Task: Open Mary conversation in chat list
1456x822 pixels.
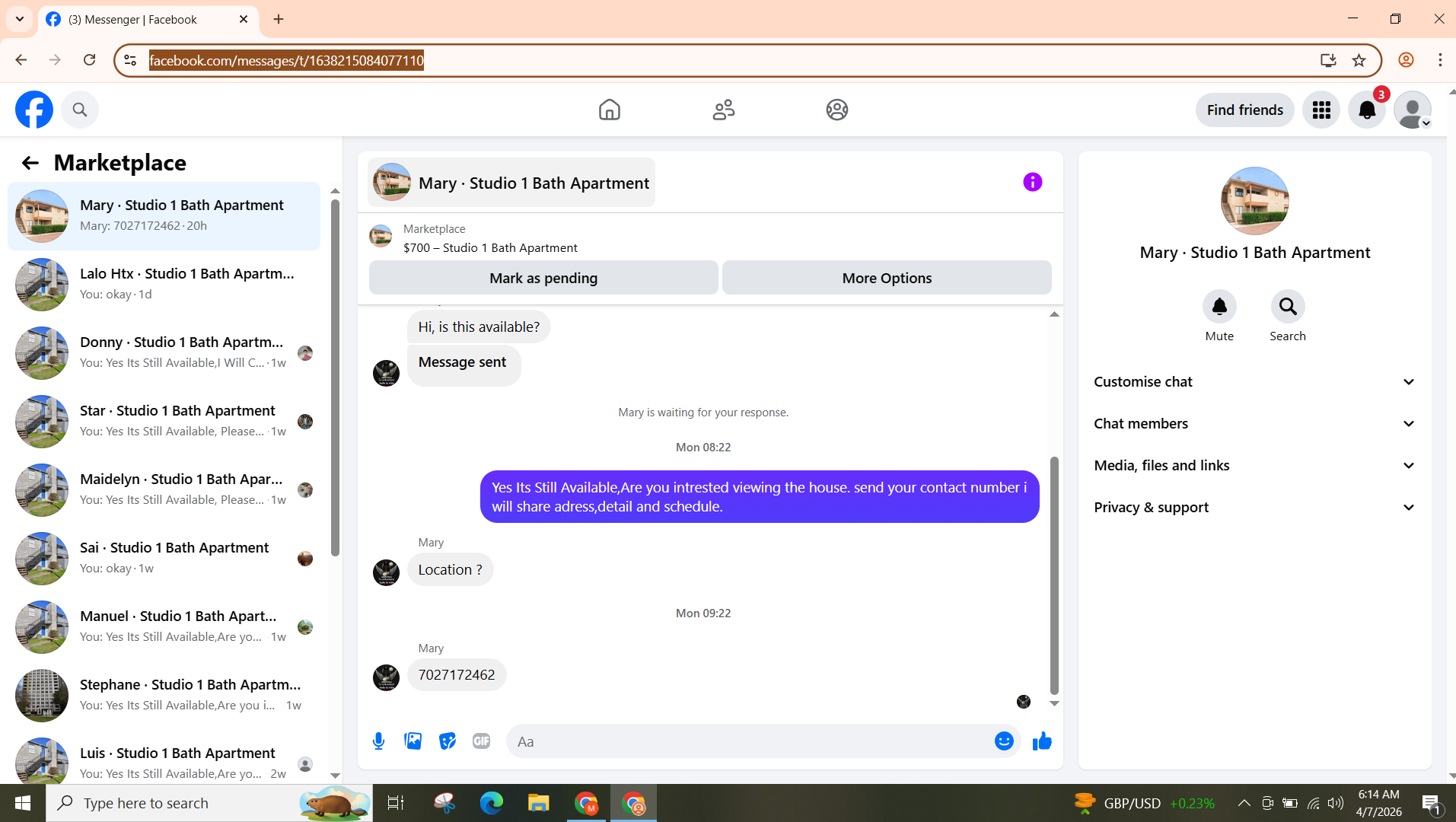Action: (164, 216)
